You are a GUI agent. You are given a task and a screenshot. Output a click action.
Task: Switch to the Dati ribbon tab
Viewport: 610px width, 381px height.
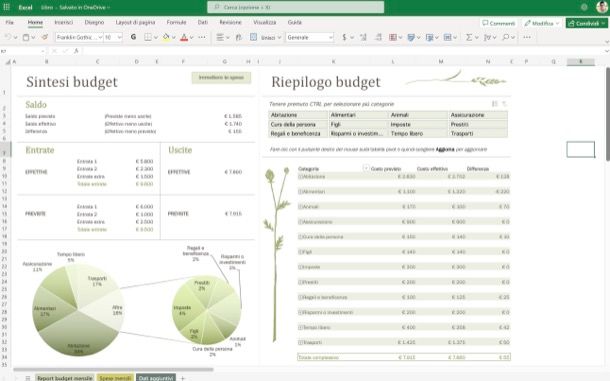(x=203, y=23)
